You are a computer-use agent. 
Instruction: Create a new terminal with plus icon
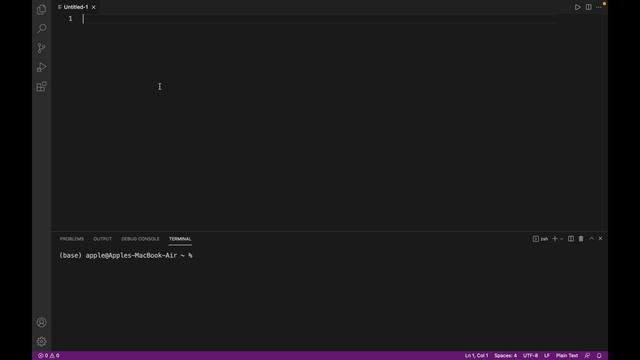coord(555,239)
